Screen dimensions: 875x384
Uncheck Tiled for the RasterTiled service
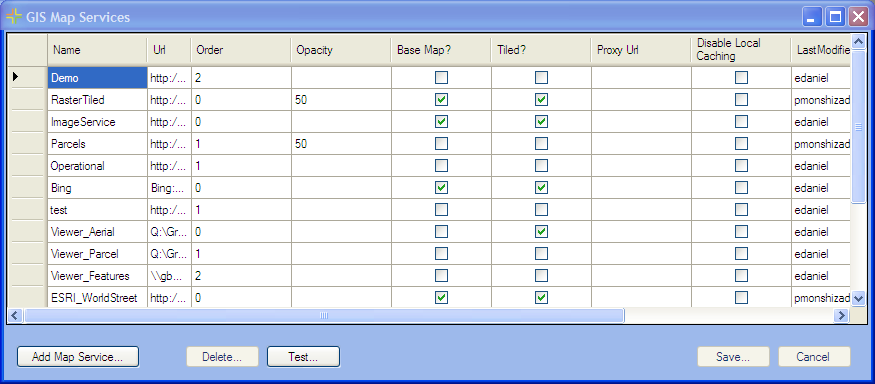[x=541, y=100]
